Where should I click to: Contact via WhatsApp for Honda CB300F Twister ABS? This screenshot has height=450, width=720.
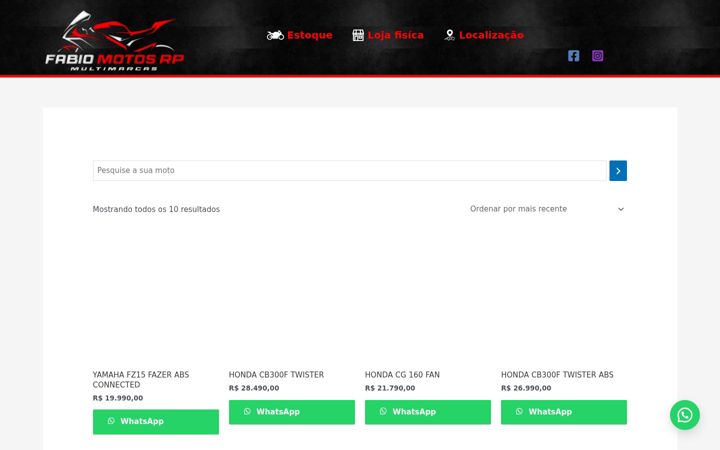click(x=563, y=412)
